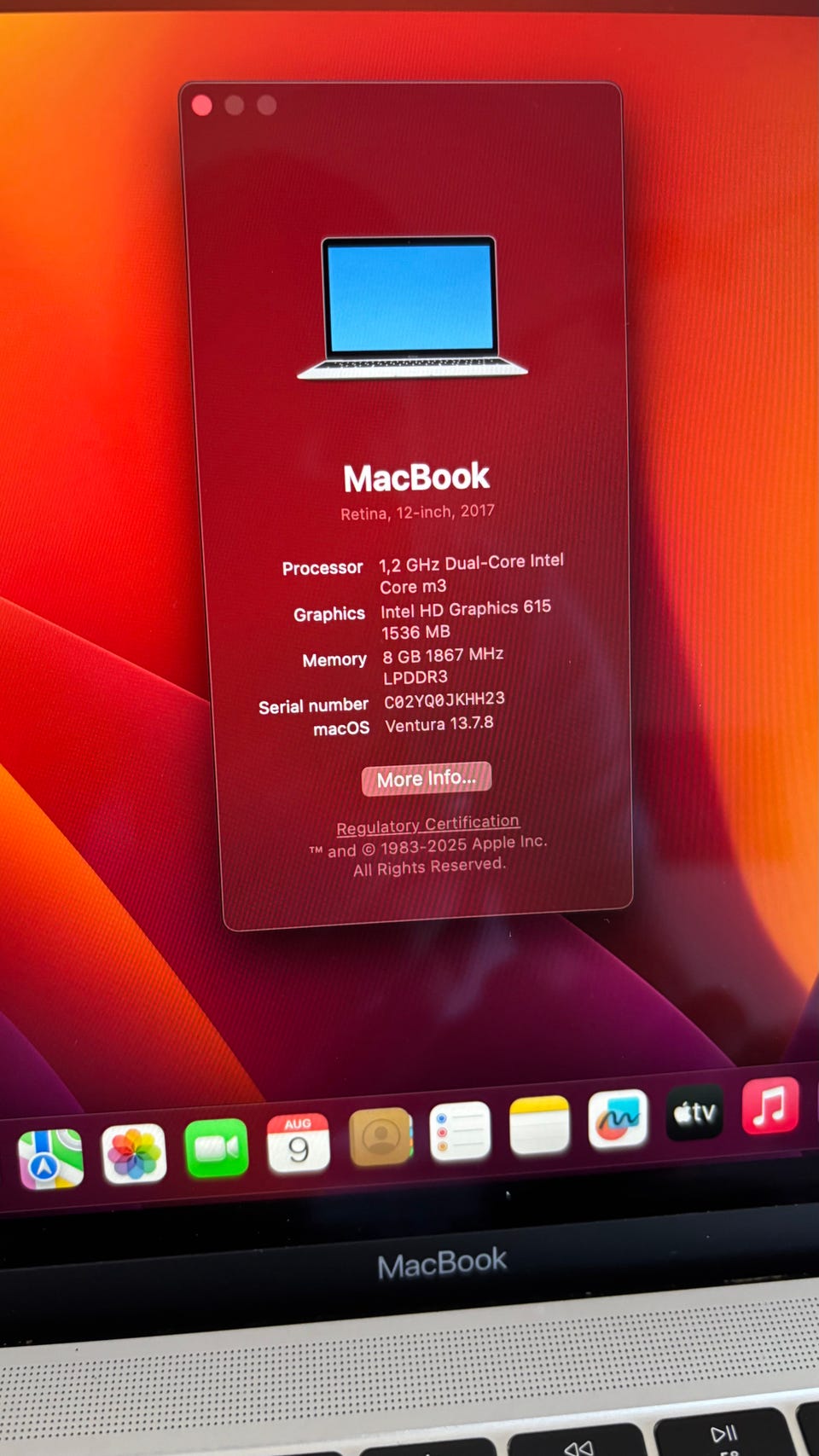Click the Retina, 12-inch, 2017 subtitle

point(417,513)
